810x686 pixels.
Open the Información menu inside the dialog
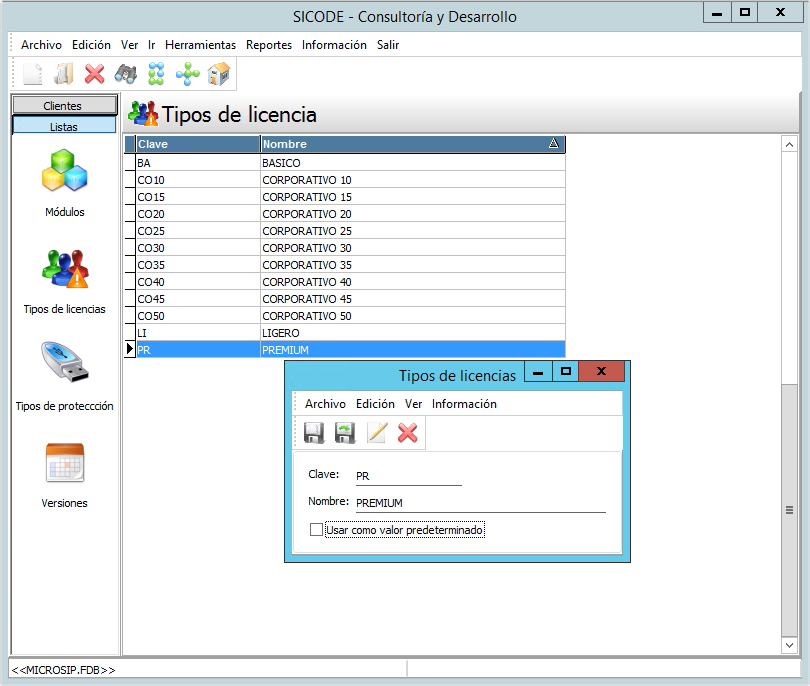click(464, 404)
